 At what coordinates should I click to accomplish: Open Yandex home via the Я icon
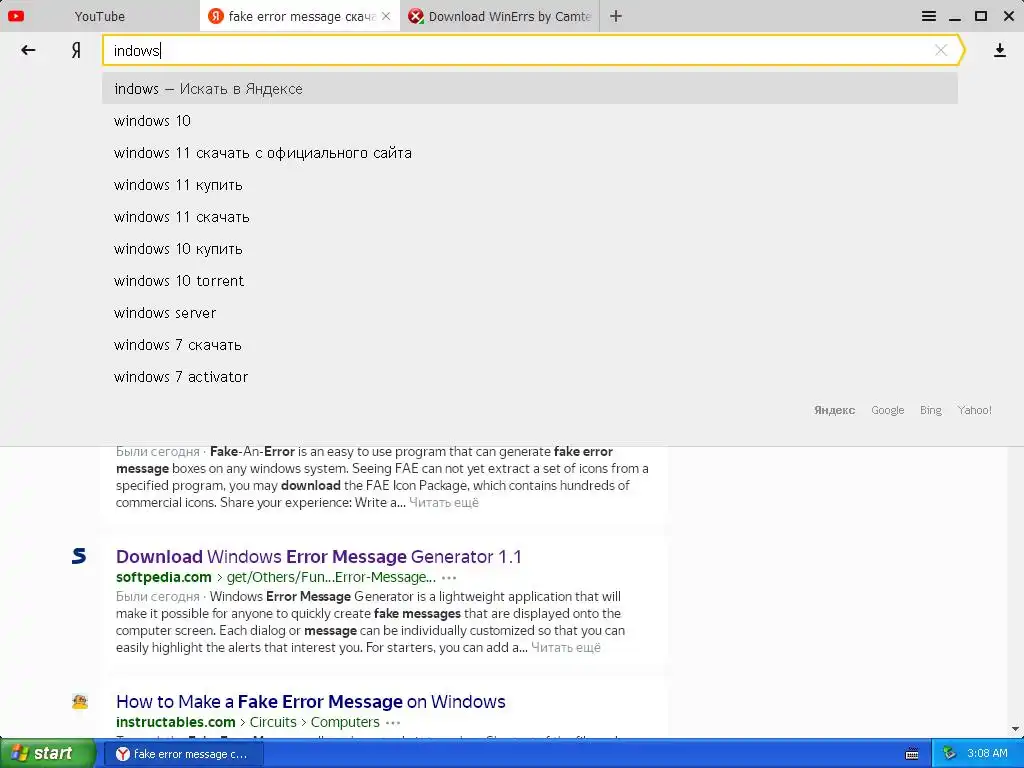[x=76, y=50]
